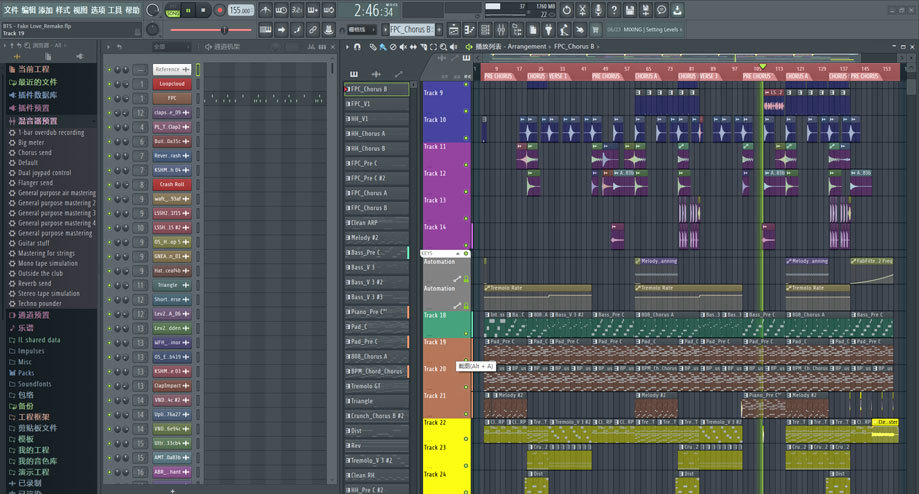Screen dimensions: 919x494
Task: Open the help question mark icon
Action: point(614,10)
